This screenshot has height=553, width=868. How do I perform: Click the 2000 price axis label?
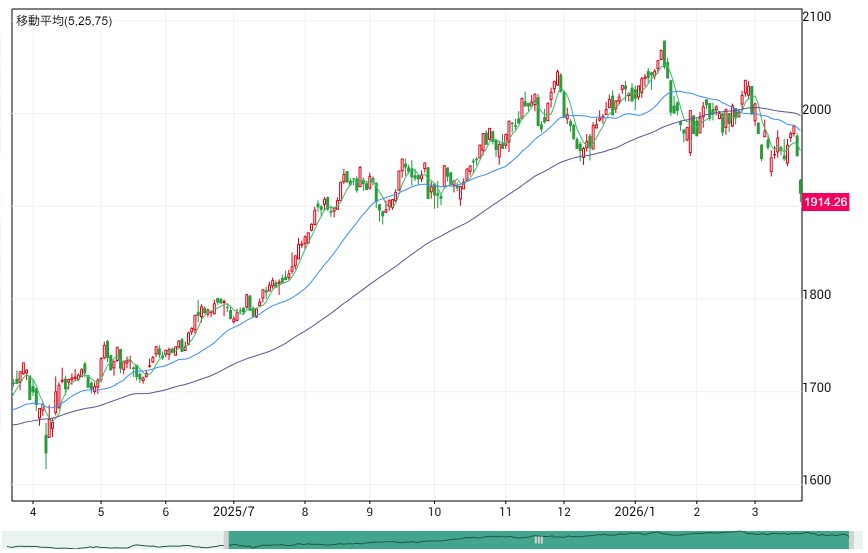[x=817, y=110]
